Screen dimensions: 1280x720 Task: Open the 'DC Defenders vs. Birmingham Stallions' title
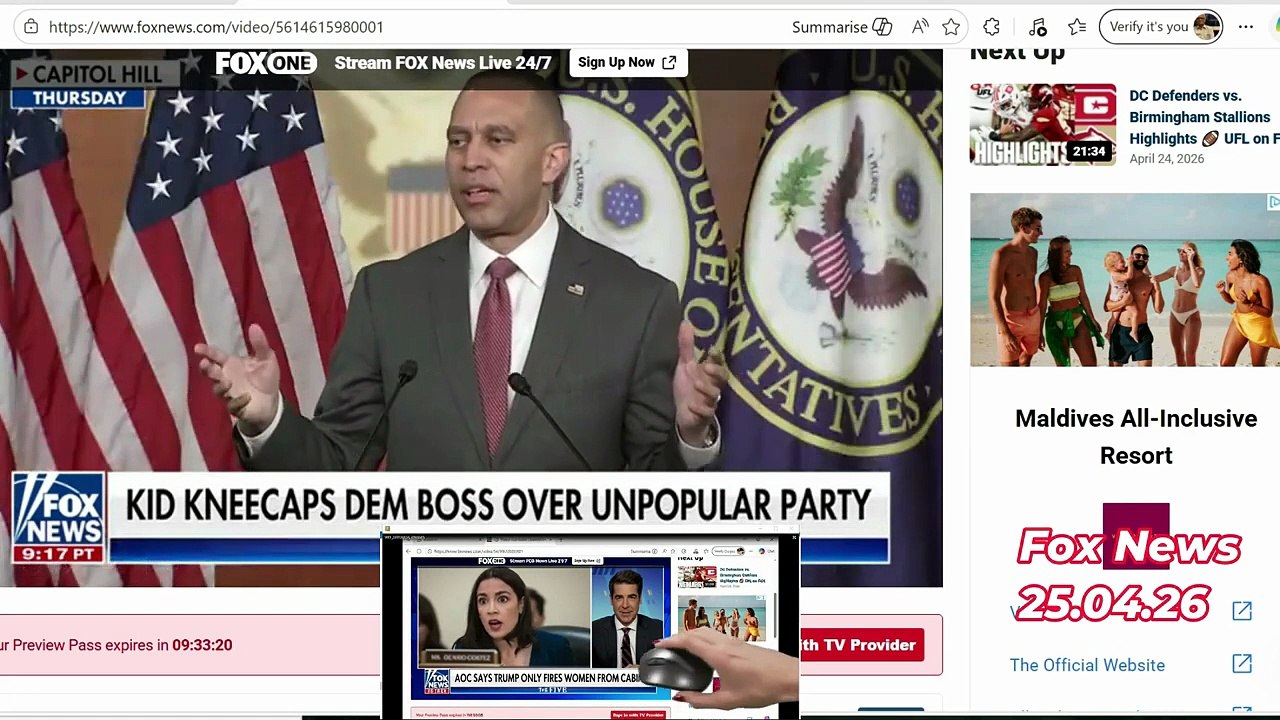1204,117
